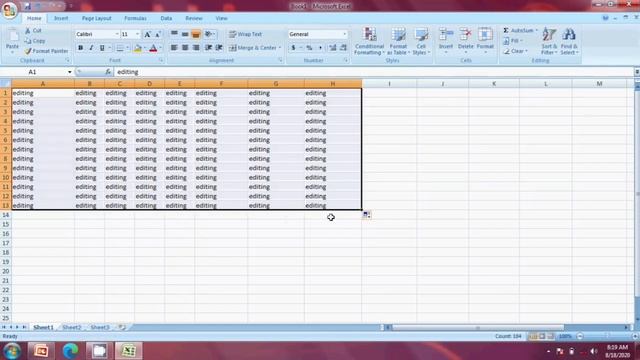Center text horizontally
640x360 pixels.
(x=185, y=48)
